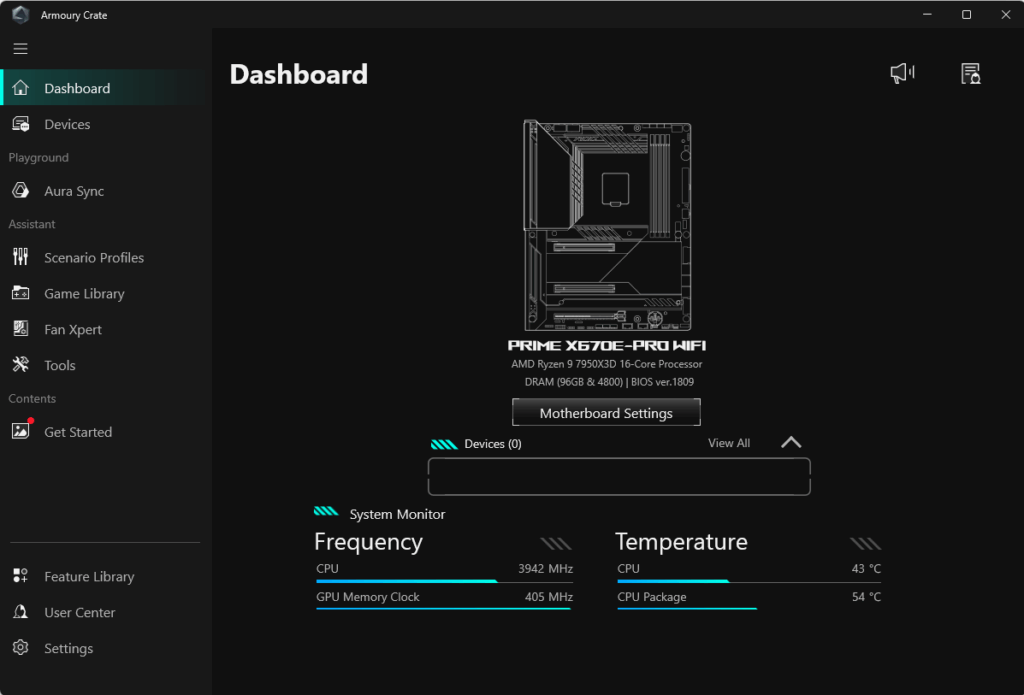The height and width of the screenshot is (695, 1024).
Task: Click the empty Devices list box
Action: (x=619, y=476)
